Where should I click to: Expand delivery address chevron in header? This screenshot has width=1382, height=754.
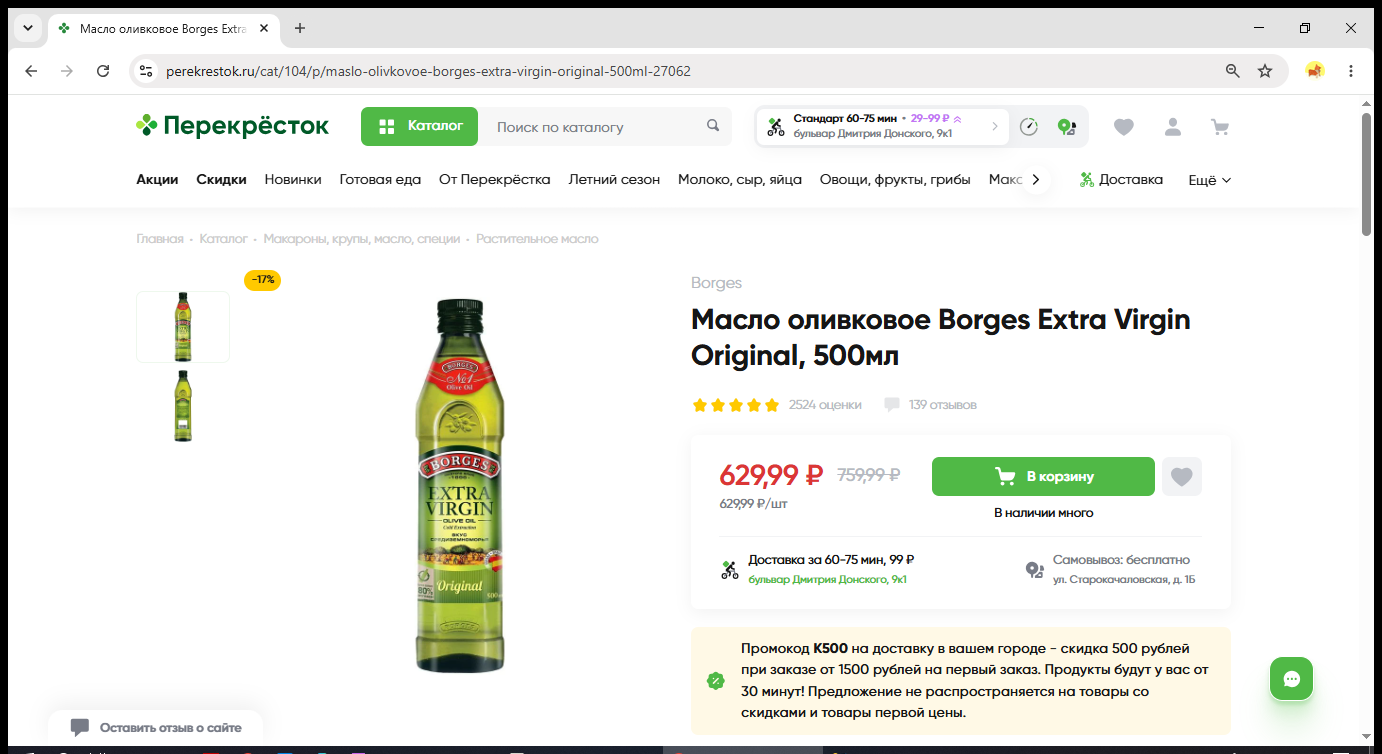point(995,126)
